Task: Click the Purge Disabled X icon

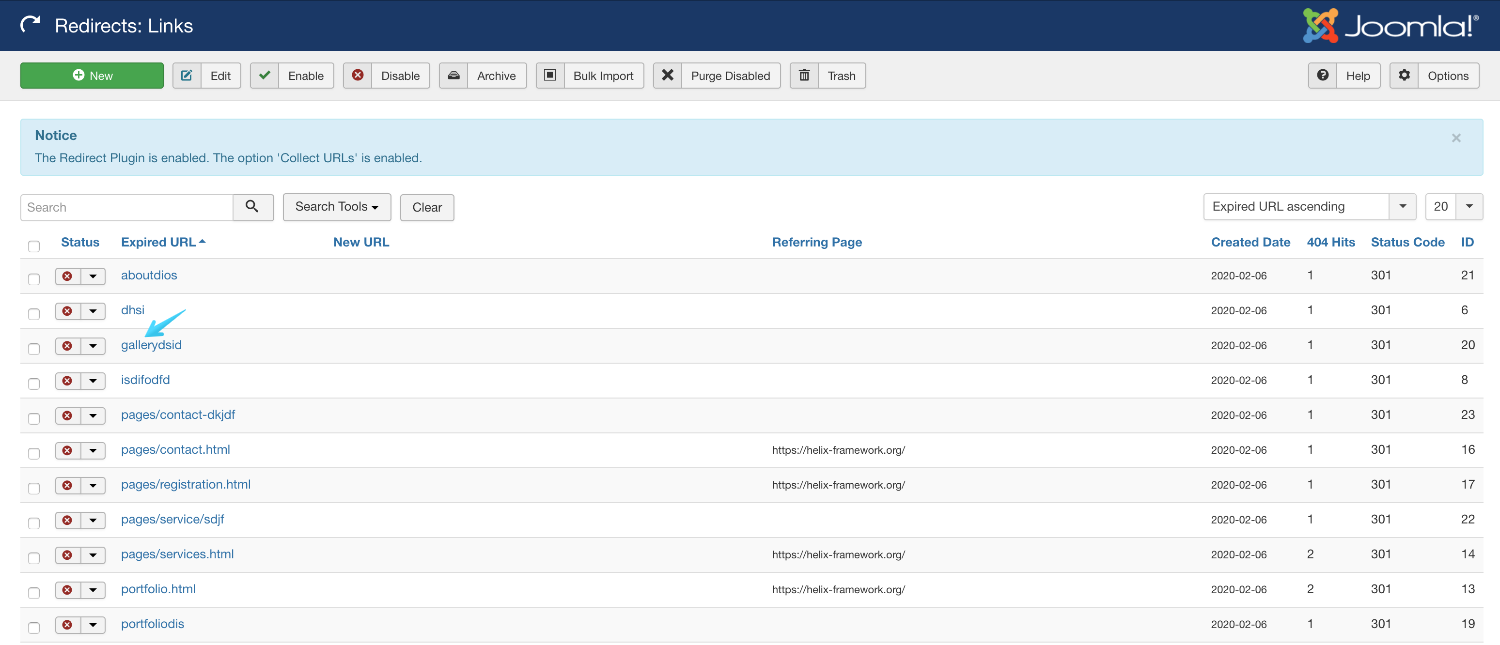Action: point(668,76)
